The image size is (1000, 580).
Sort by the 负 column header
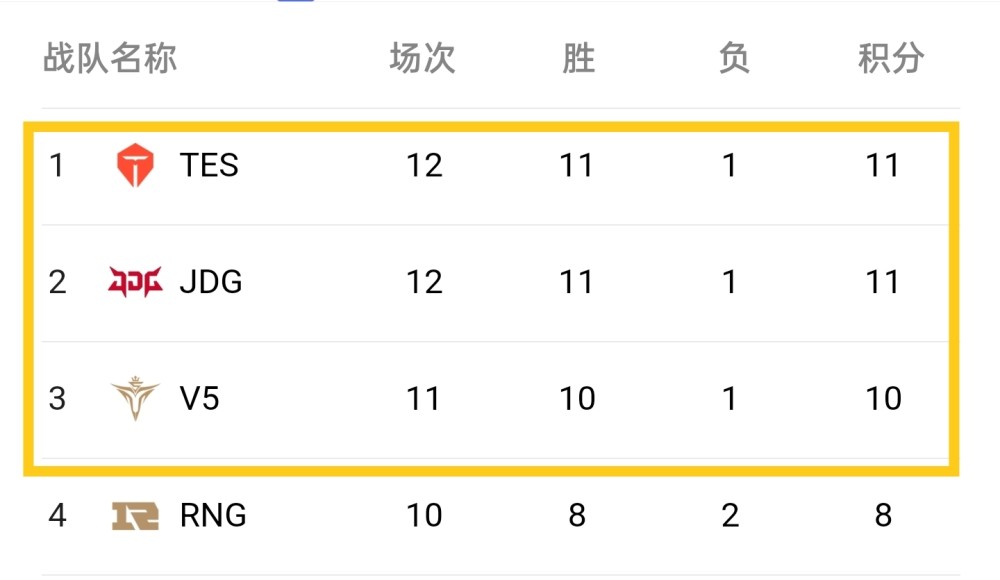(733, 59)
